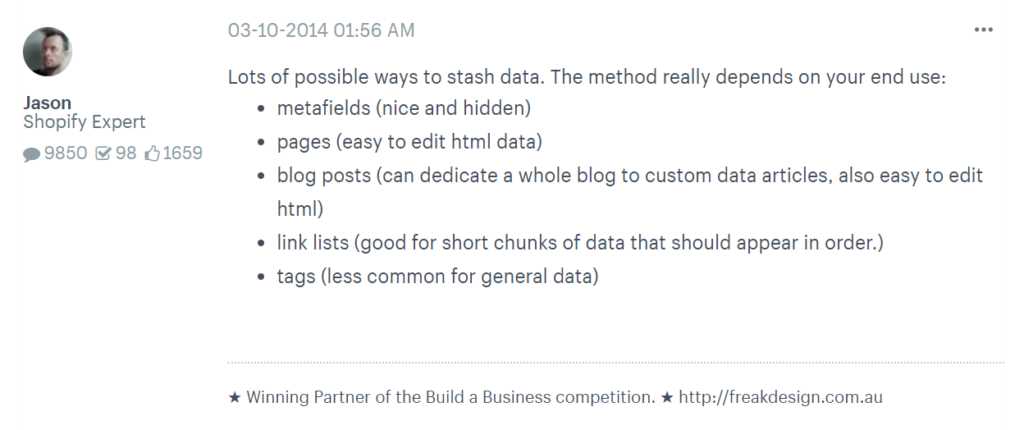Screen dimensions: 1024x430
Task: Open the three-dot post options menu
Action: coord(984,30)
